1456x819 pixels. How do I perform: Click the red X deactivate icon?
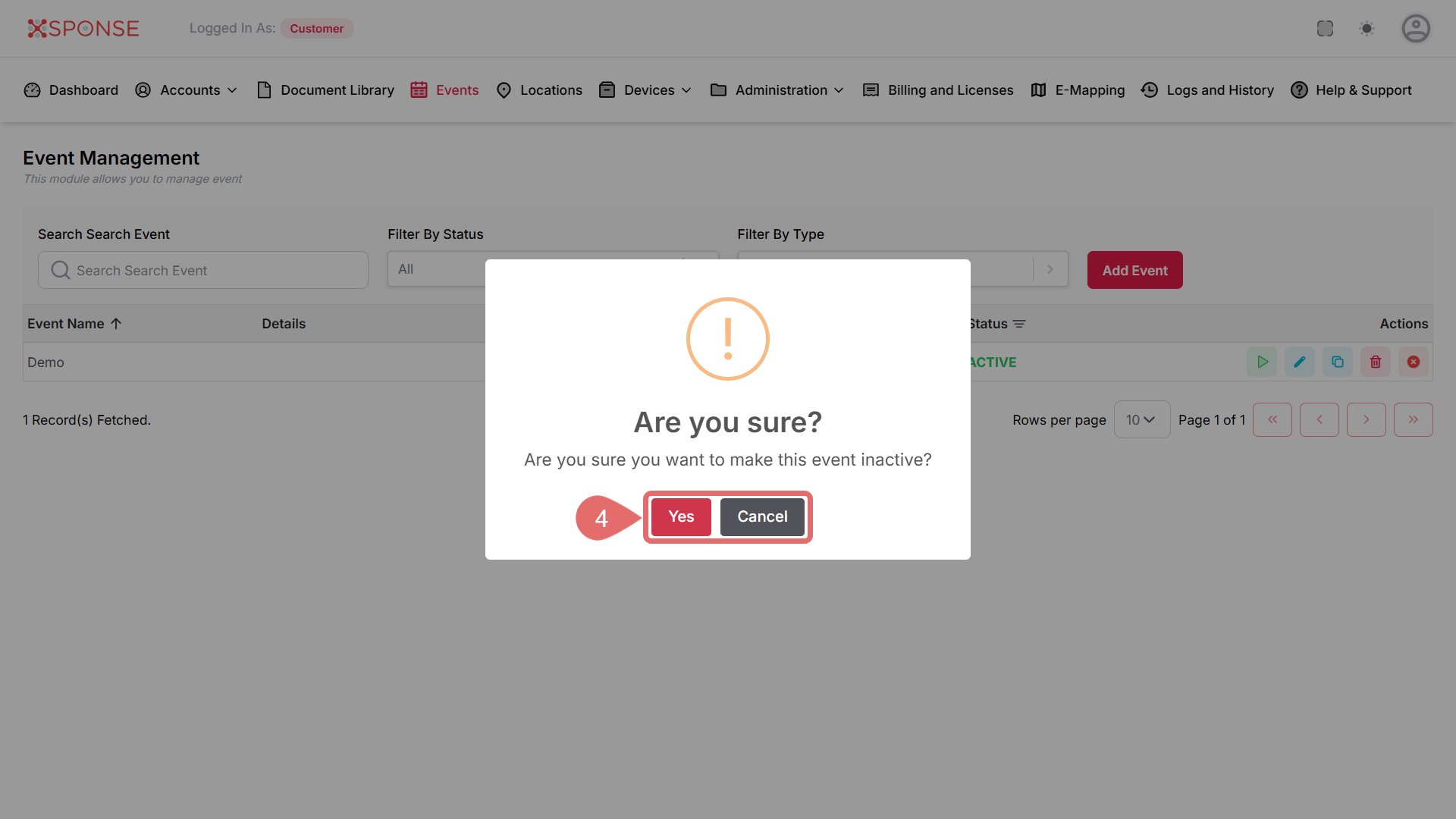(x=1414, y=362)
